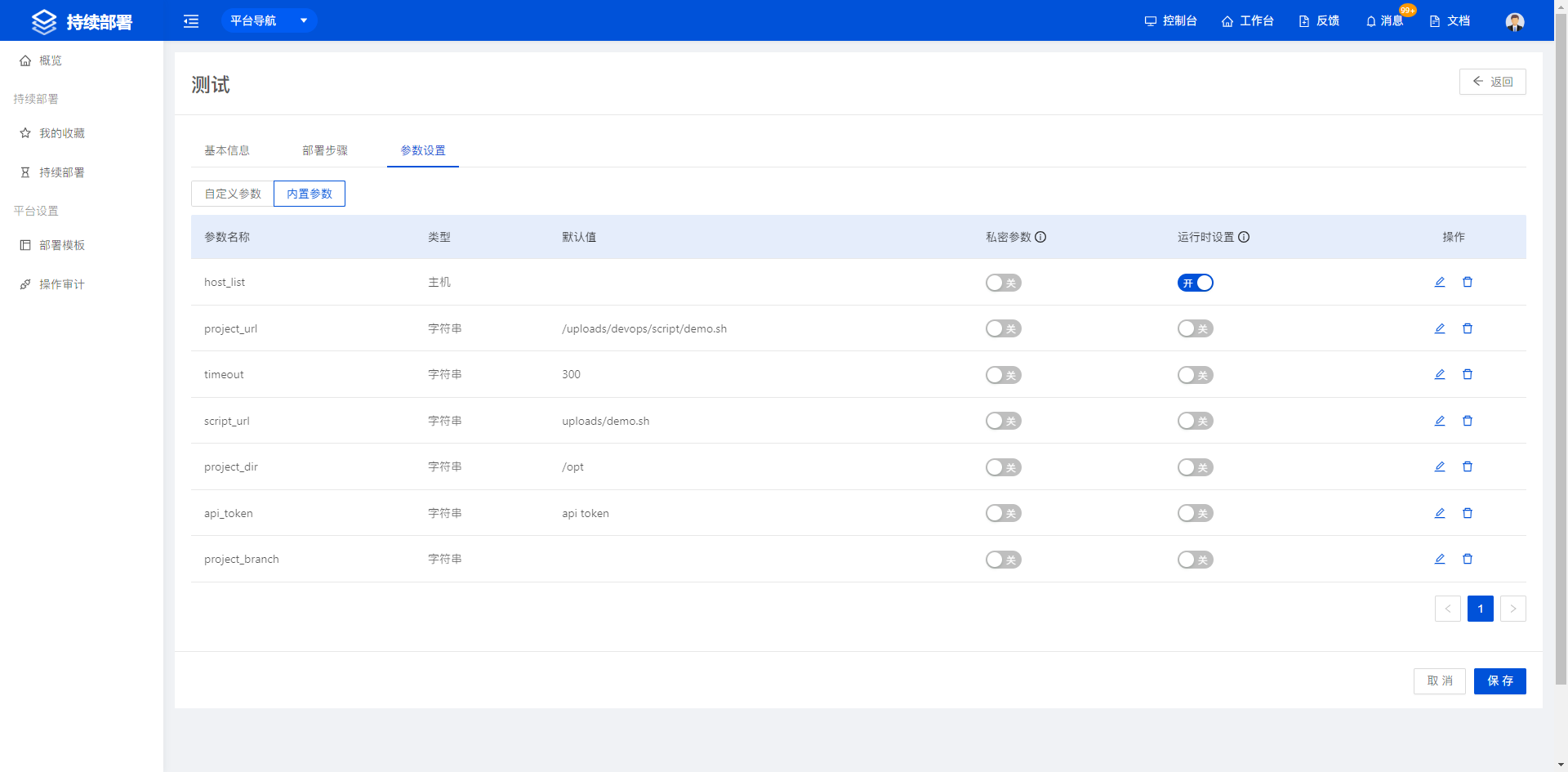
Task: Open 持续部署 sidebar item
Action: 82,172
